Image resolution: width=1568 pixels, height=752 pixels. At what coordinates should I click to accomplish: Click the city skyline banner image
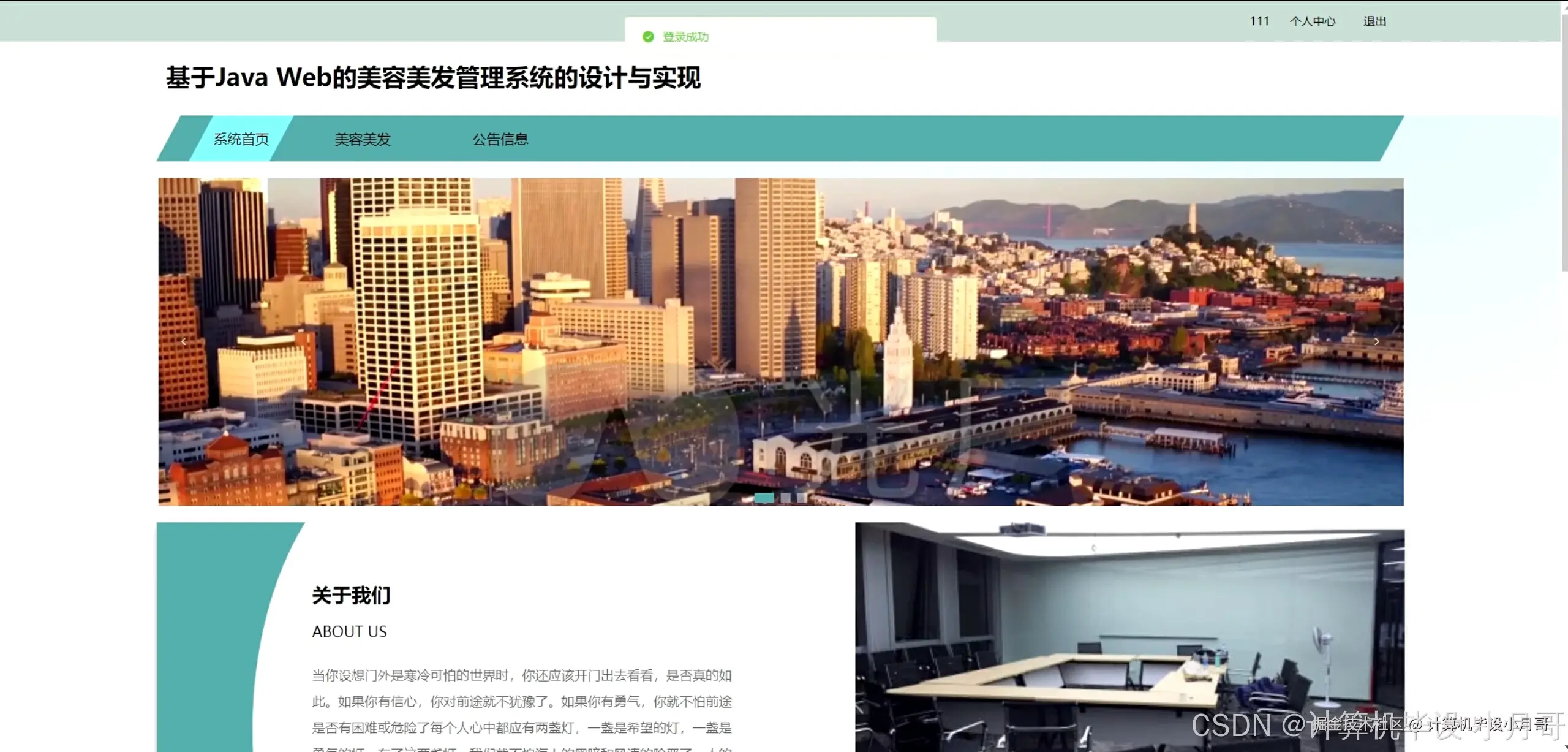click(x=778, y=341)
